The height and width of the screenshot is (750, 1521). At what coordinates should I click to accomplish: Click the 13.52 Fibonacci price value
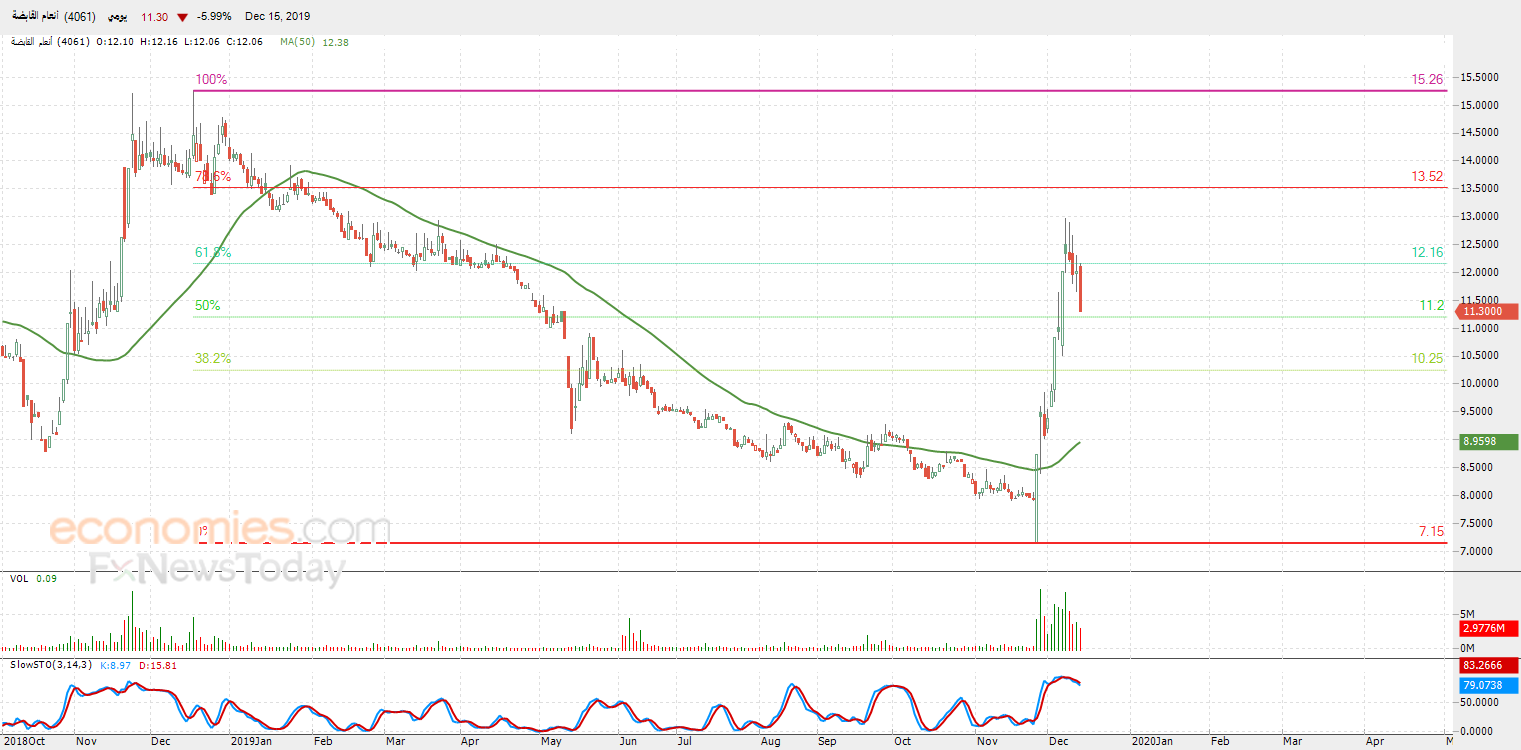pos(1428,176)
